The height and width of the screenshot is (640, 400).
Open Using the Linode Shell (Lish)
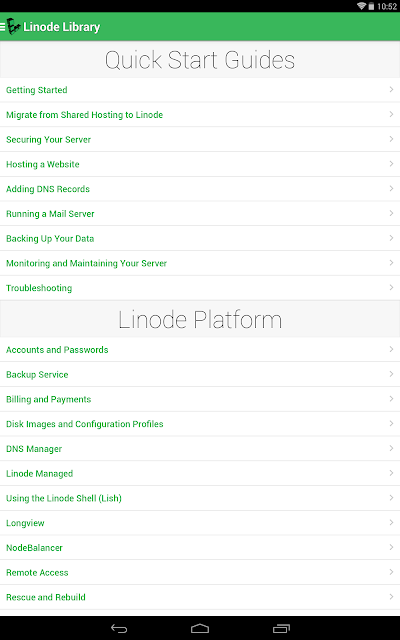pyautogui.click(x=200, y=498)
